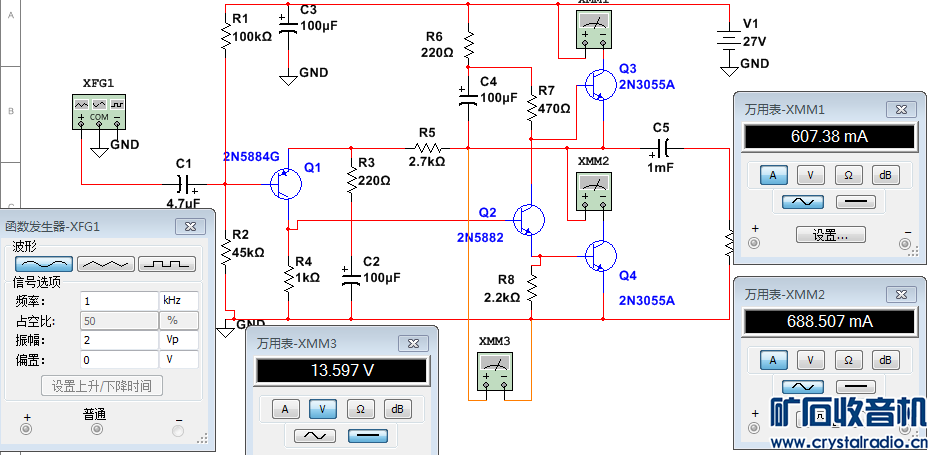Image resolution: width=936 pixels, height=455 pixels.
Task: Select capacitor C2 100µF symbol
Action: [x=351, y=277]
